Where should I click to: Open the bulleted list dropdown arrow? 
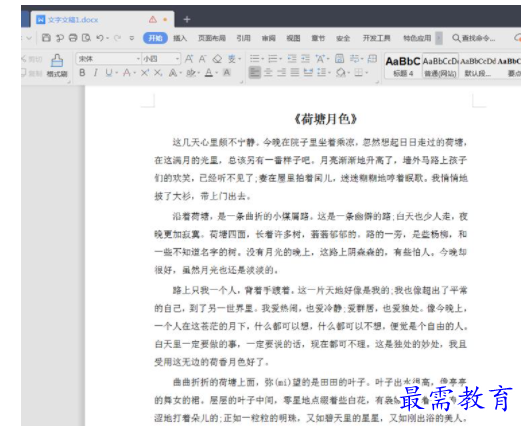[262, 59]
